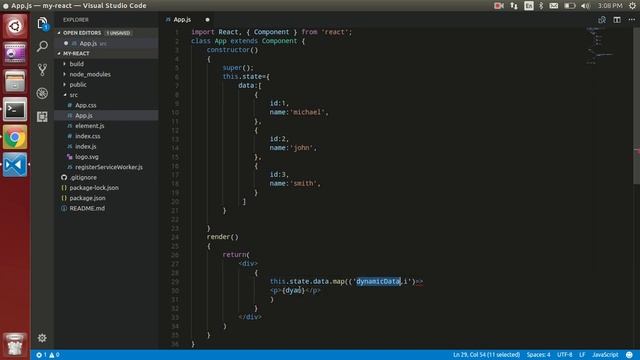Open the Debug view in activity bar
The image size is (640, 360).
click(x=42, y=93)
